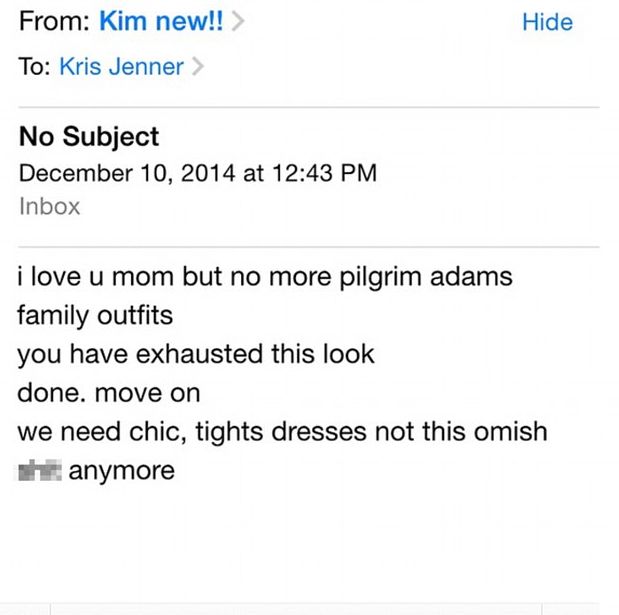Click the "No Subject" heading

pyautogui.click(x=89, y=137)
